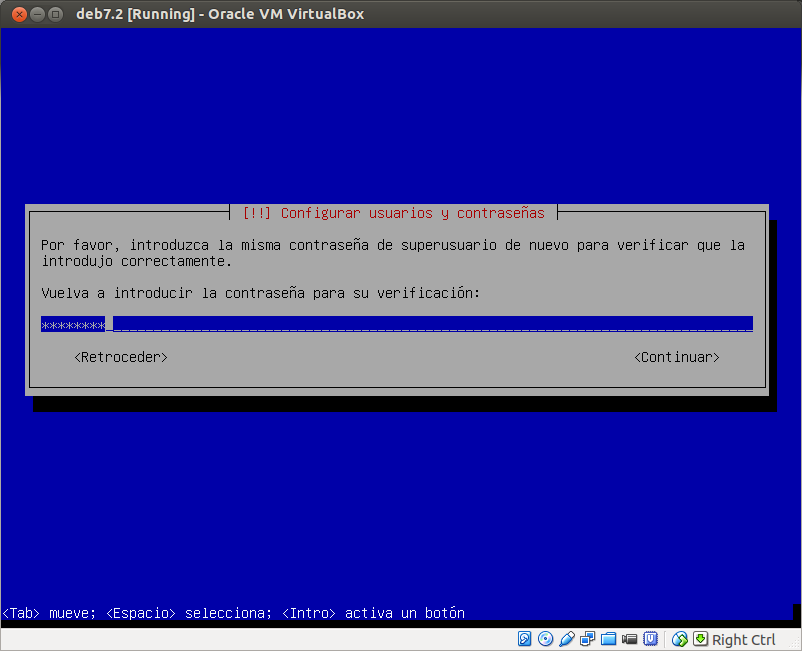Open the shared folders status icon
Viewport: 802px width, 651px height.
point(609,638)
